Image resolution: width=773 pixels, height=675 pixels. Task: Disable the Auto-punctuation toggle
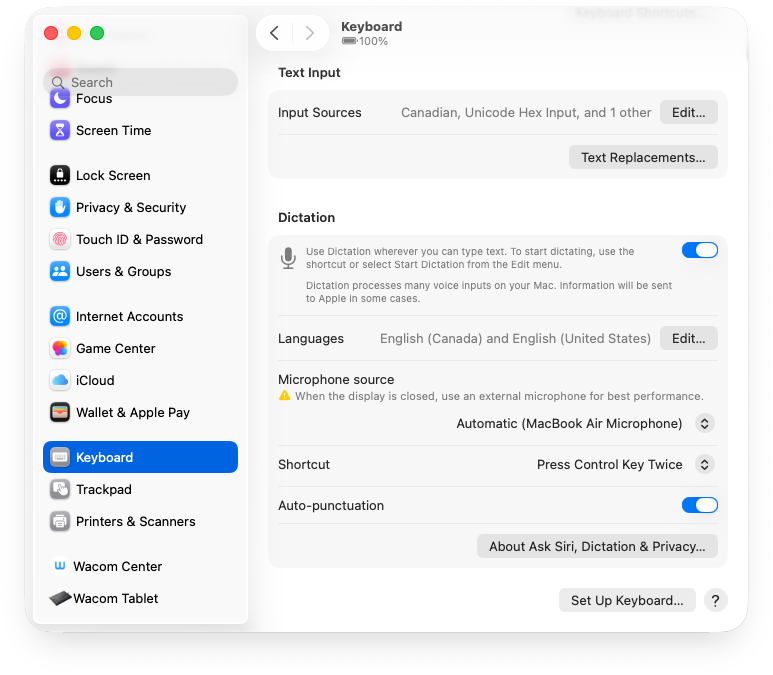[700, 505]
